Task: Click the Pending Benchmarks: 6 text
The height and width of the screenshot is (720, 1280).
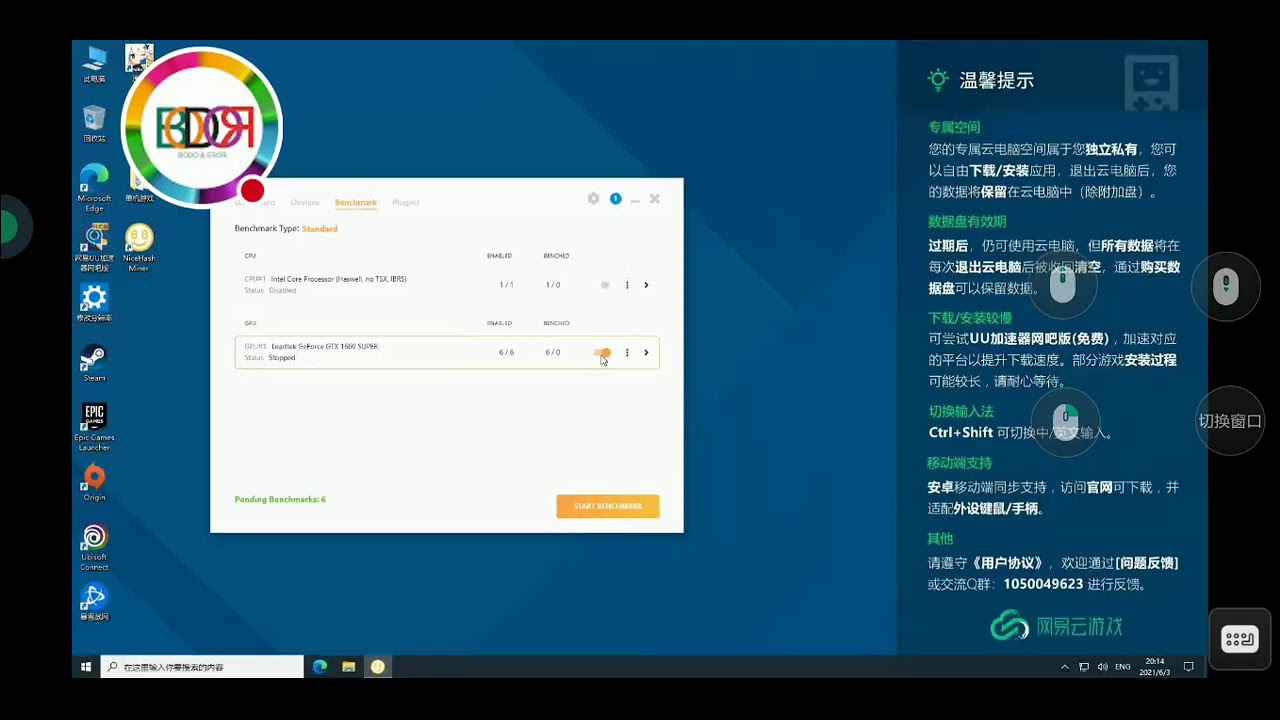Action: (x=280, y=499)
